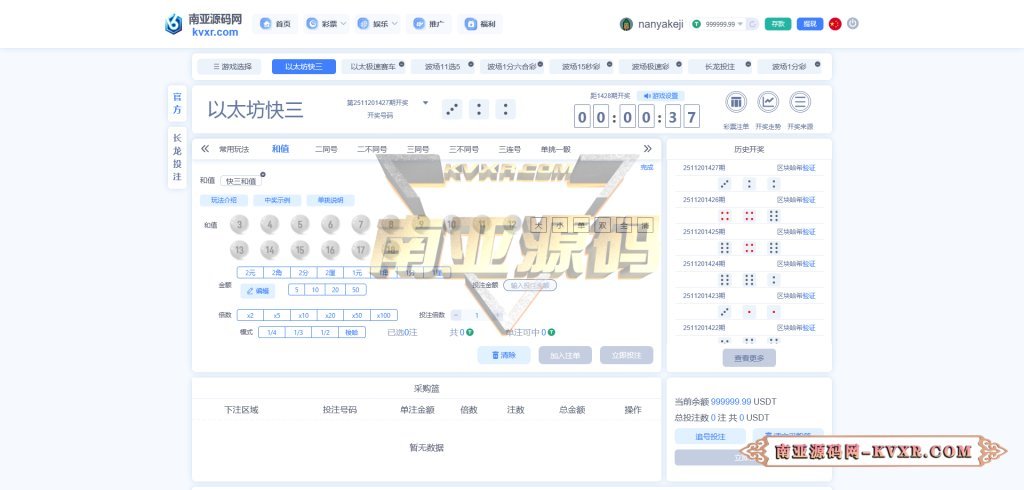
Task: Click the power logout icon
Action: [852, 24]
